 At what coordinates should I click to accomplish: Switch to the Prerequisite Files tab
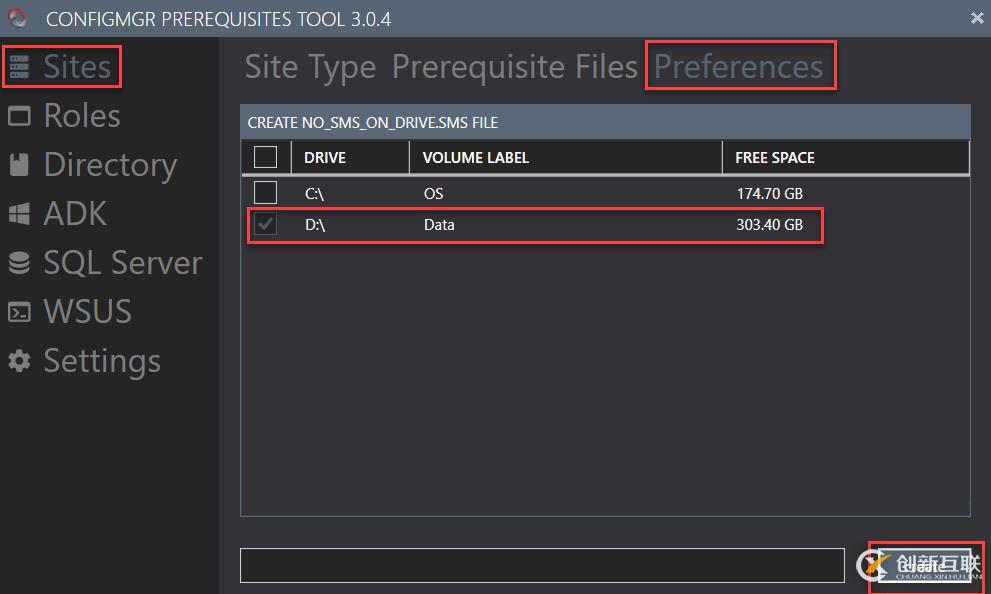coord(514,67)
